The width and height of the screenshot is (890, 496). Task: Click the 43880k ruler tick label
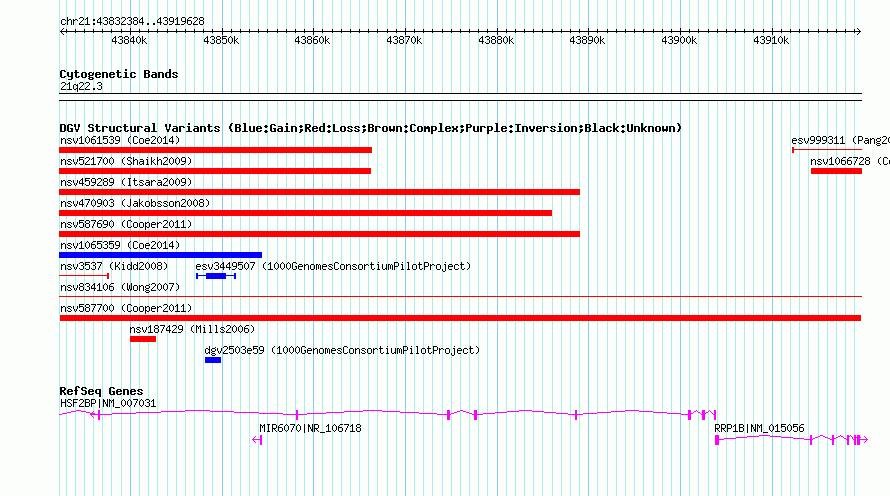496,40
